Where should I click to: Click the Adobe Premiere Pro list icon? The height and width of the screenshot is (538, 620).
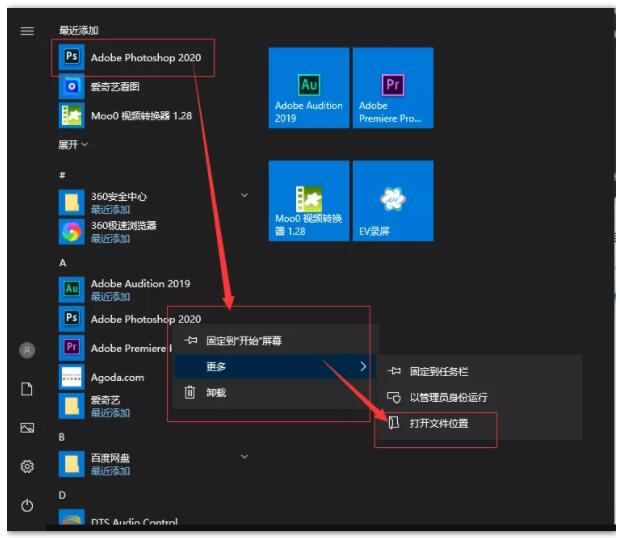click(72, 348)
